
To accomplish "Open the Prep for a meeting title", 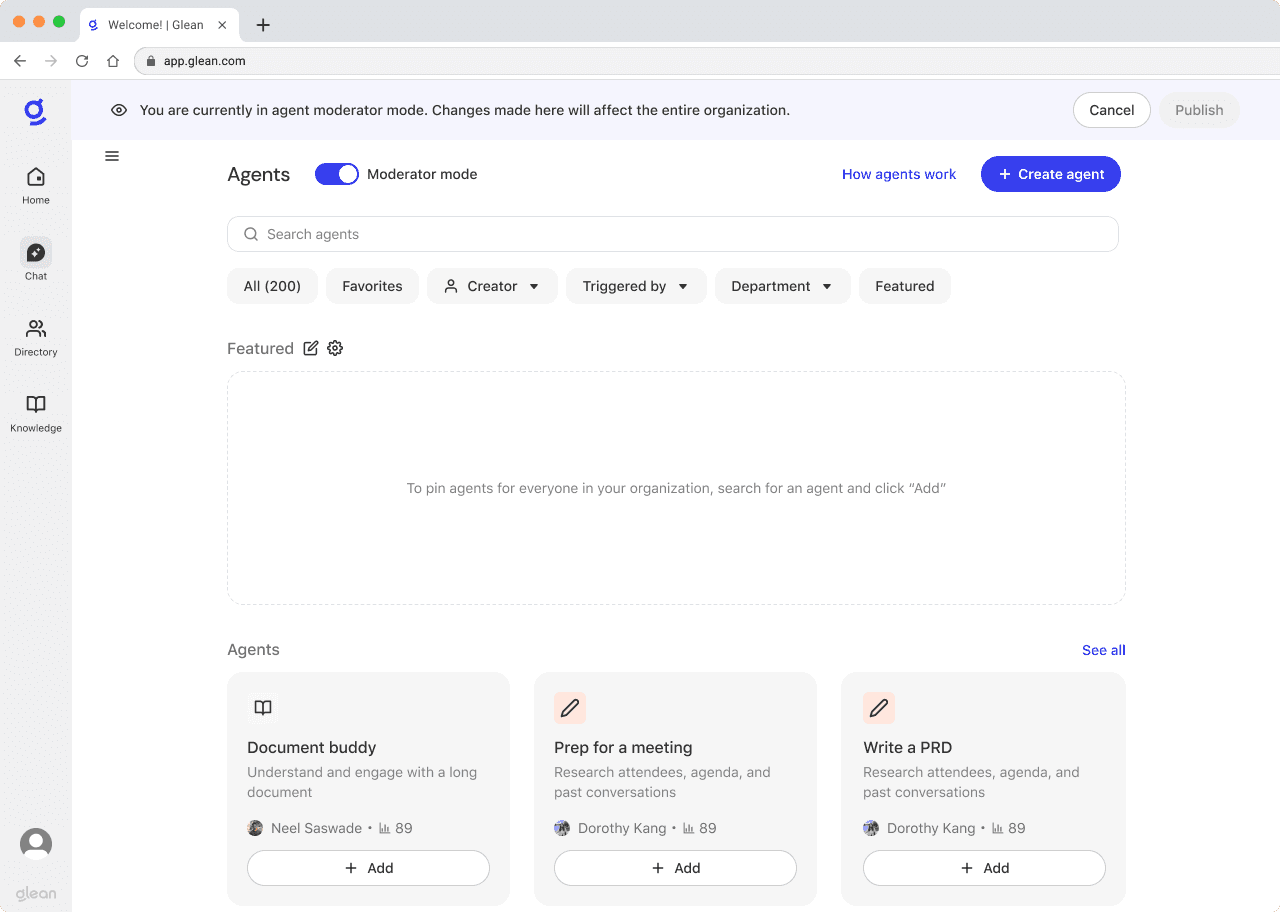I will tap(623, 748).
